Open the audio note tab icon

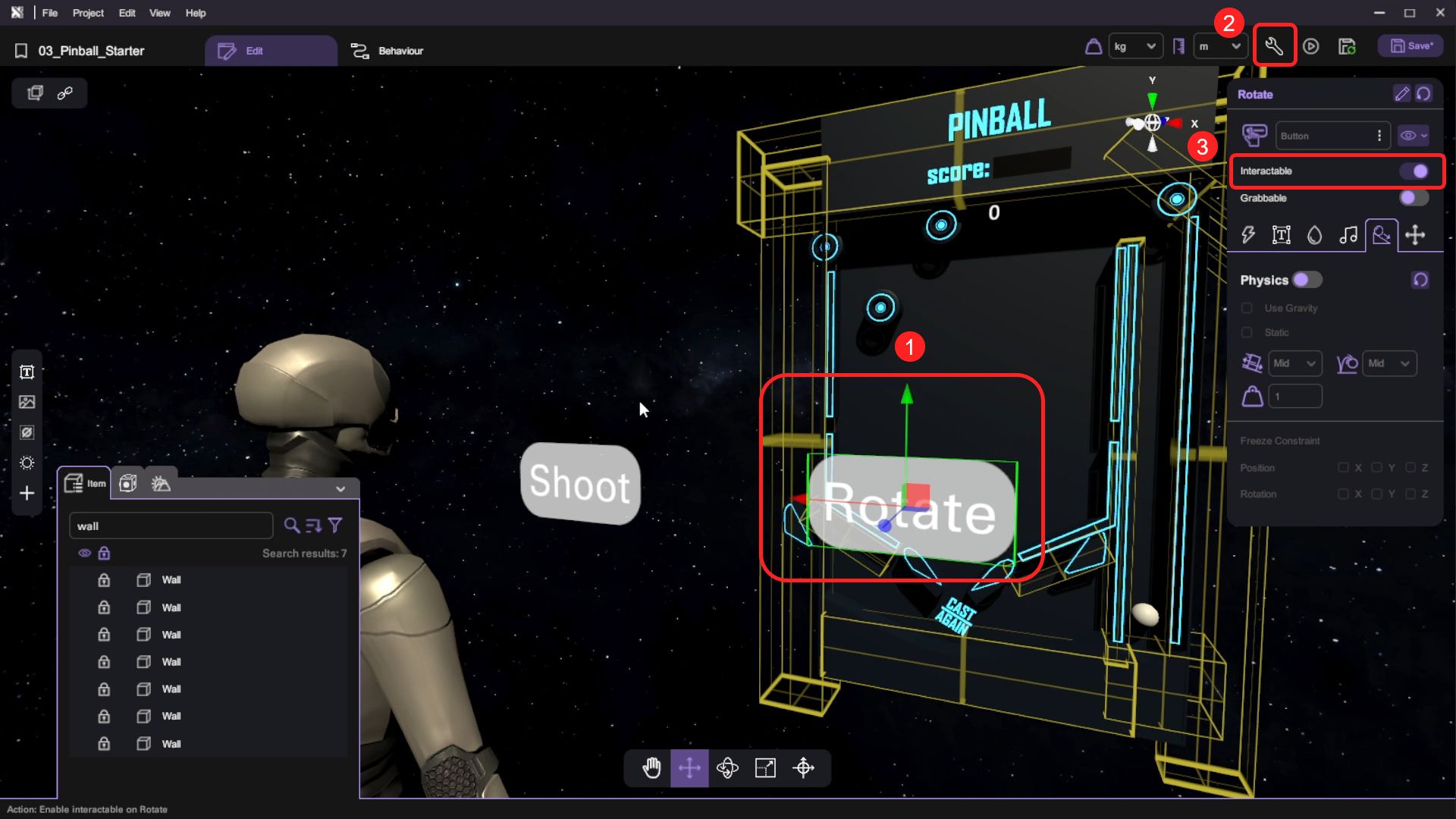(x=1348, y=235)
